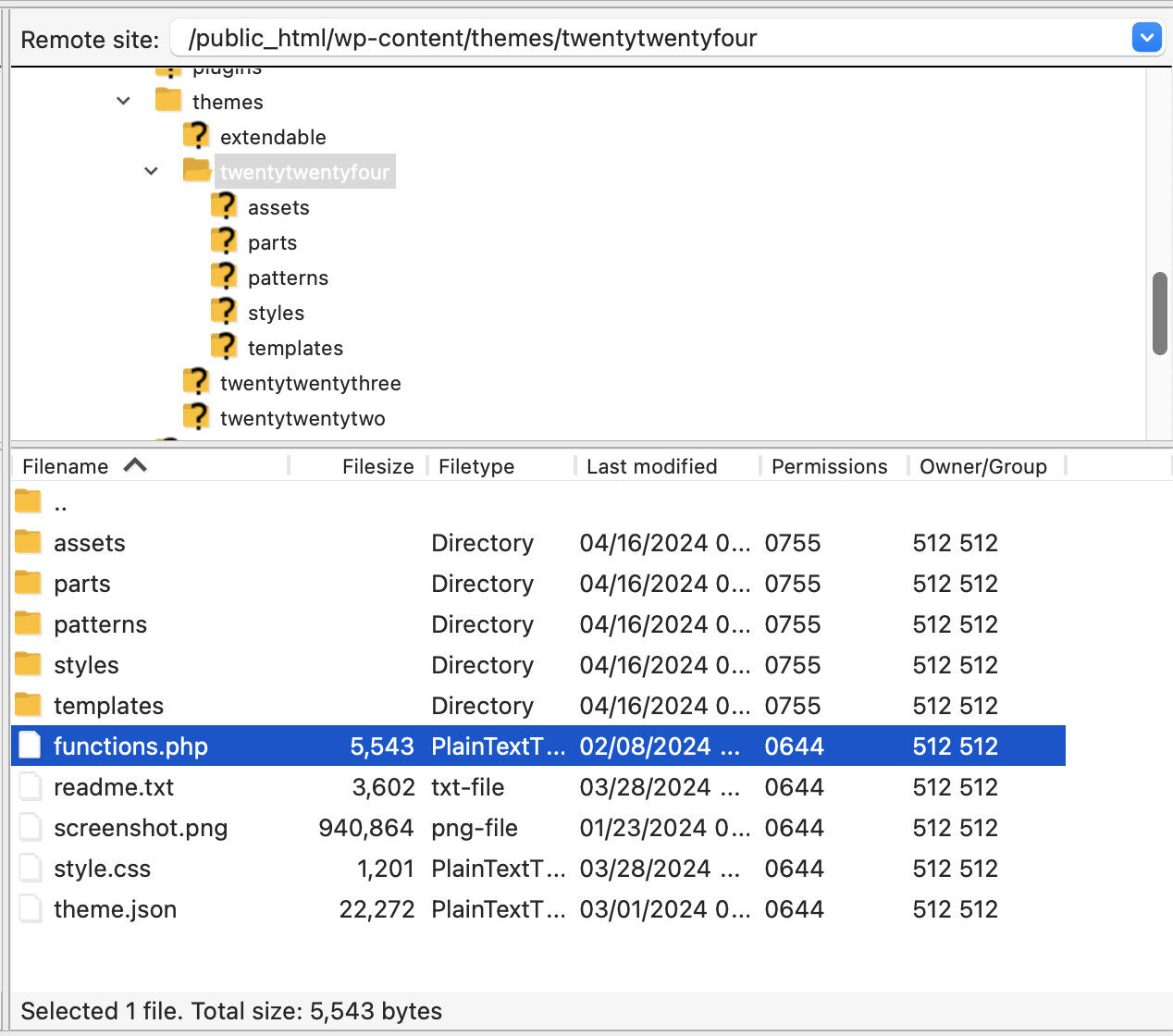Click the 940,864 filesize cell
Image resolution: width=1173 pixels, height=1036 pixels.
366,828
